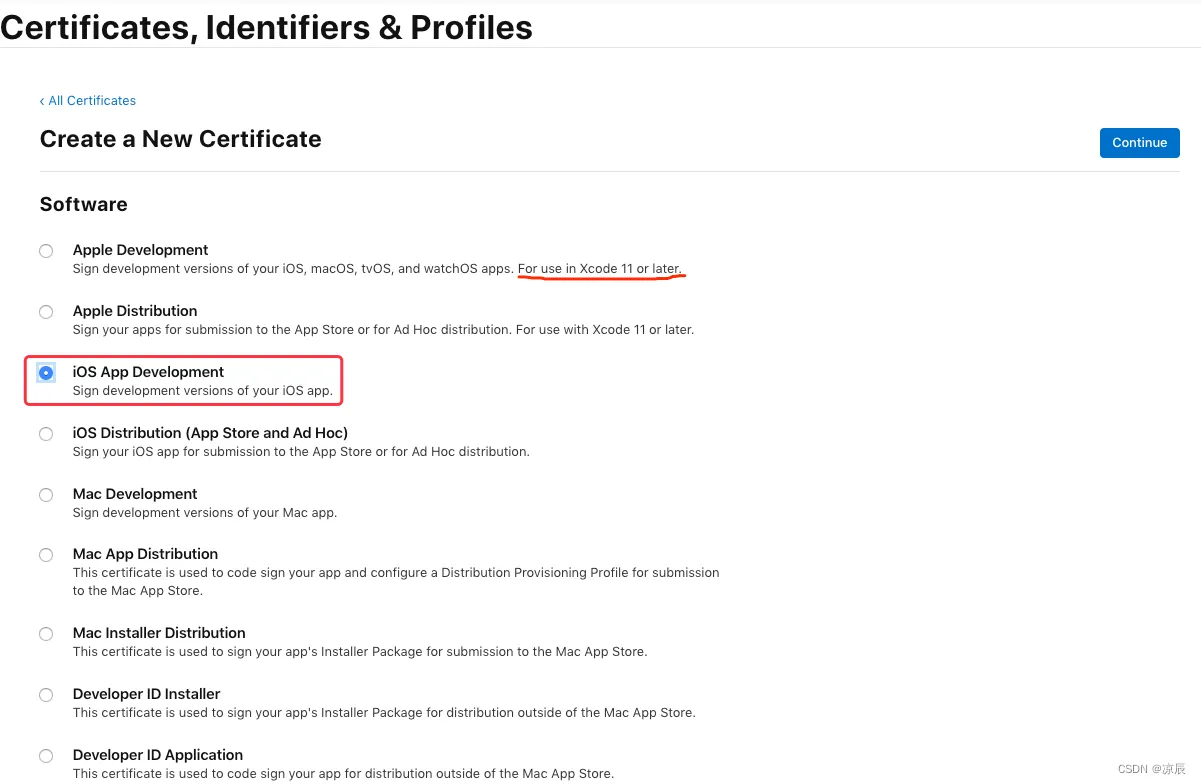The image size is (1201, 784).
Task: Choose the Mac App Distribution radio button
Action: [46, 555]
